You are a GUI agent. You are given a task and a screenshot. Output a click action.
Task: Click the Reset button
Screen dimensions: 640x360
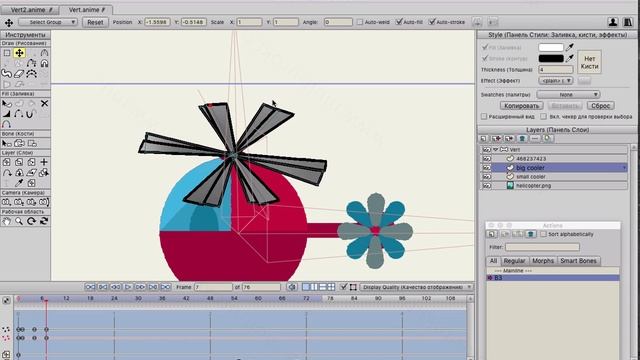tap(96, 22)
